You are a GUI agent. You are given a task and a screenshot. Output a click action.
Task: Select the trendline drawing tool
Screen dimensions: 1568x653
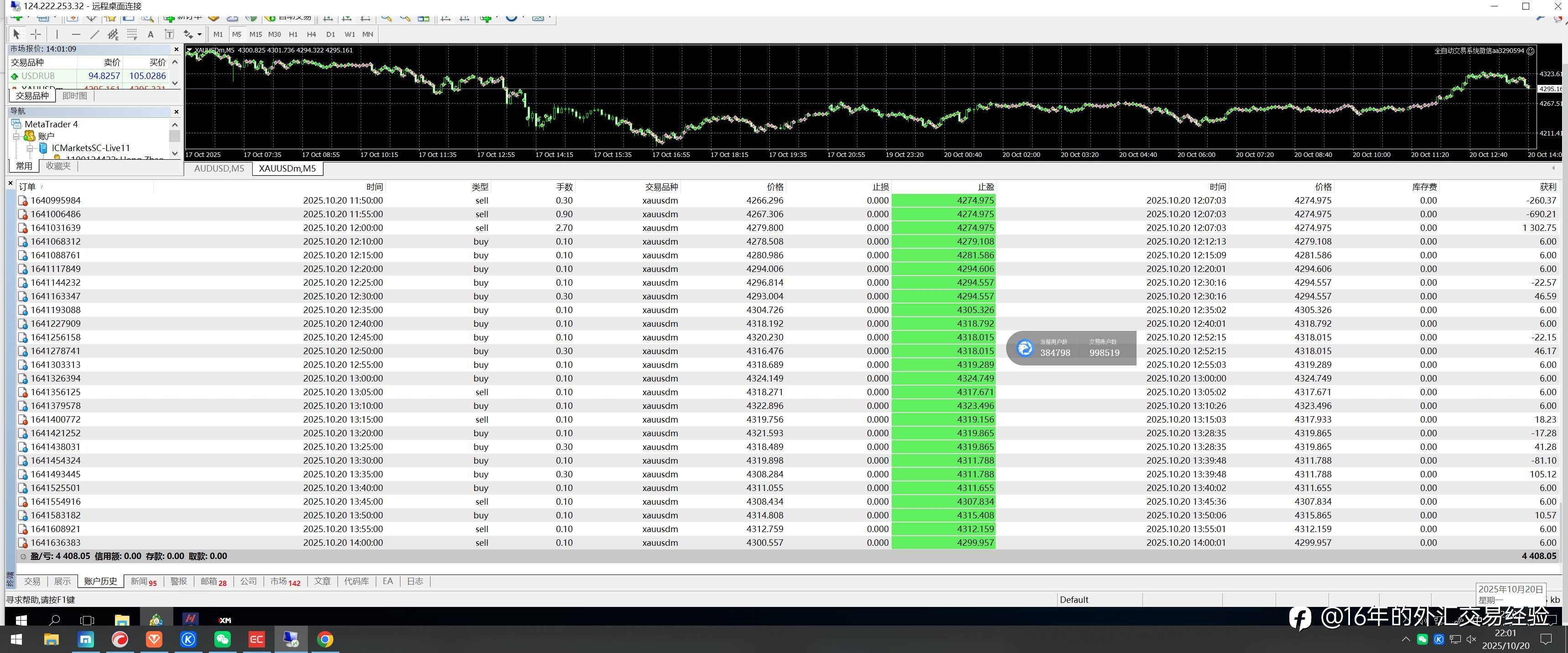click(x=94, y=35)
